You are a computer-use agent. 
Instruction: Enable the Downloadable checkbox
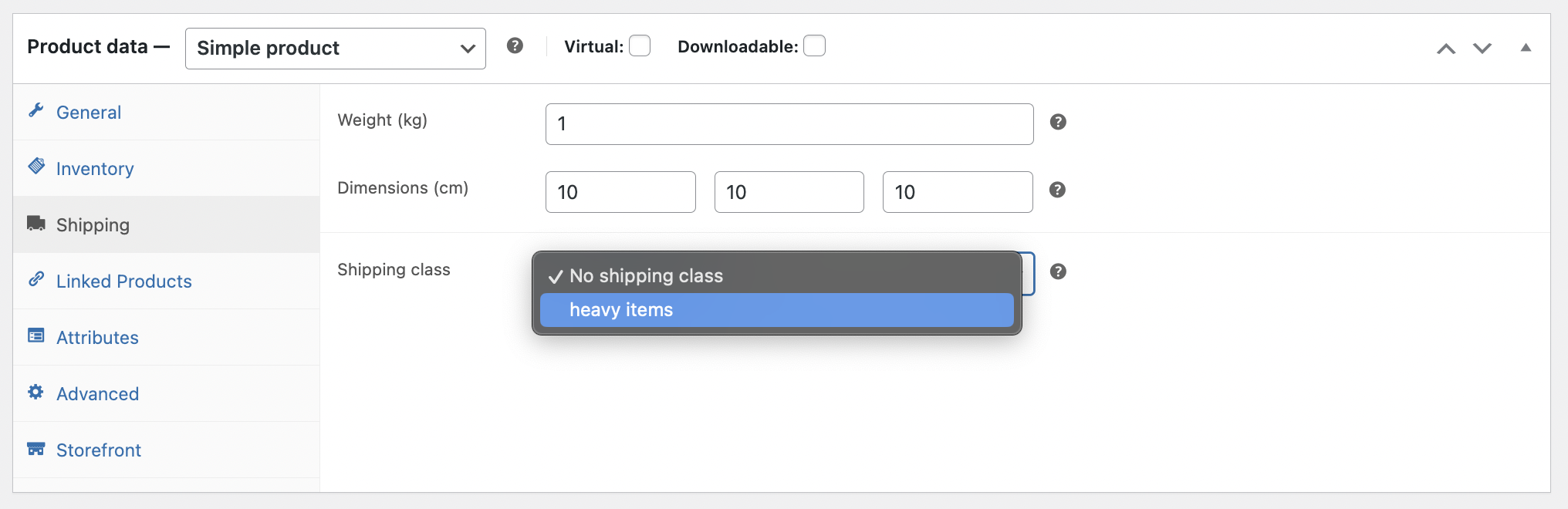click(x=815, y=46)
